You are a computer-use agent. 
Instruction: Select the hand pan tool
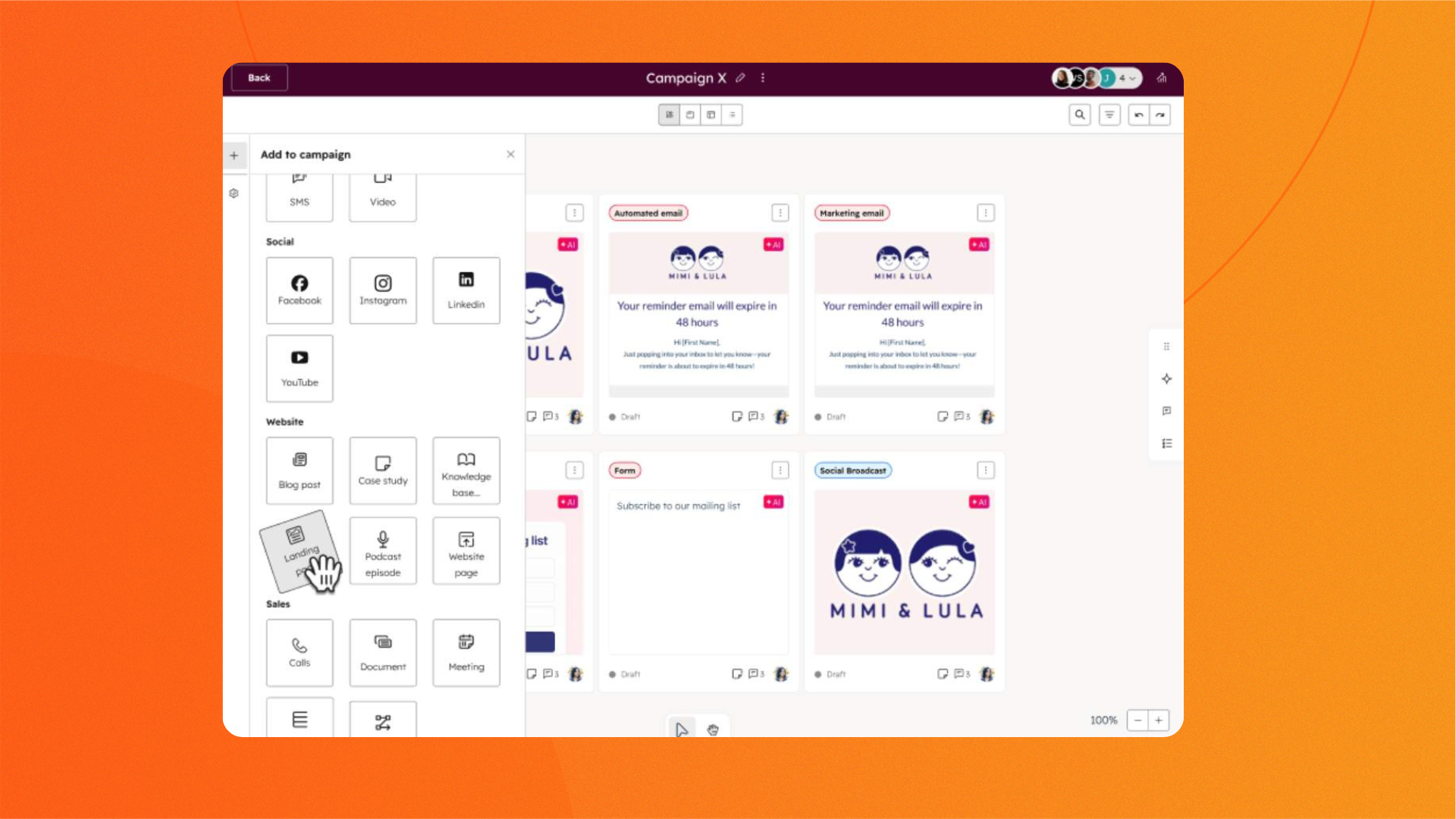click(x=713, y=730)
